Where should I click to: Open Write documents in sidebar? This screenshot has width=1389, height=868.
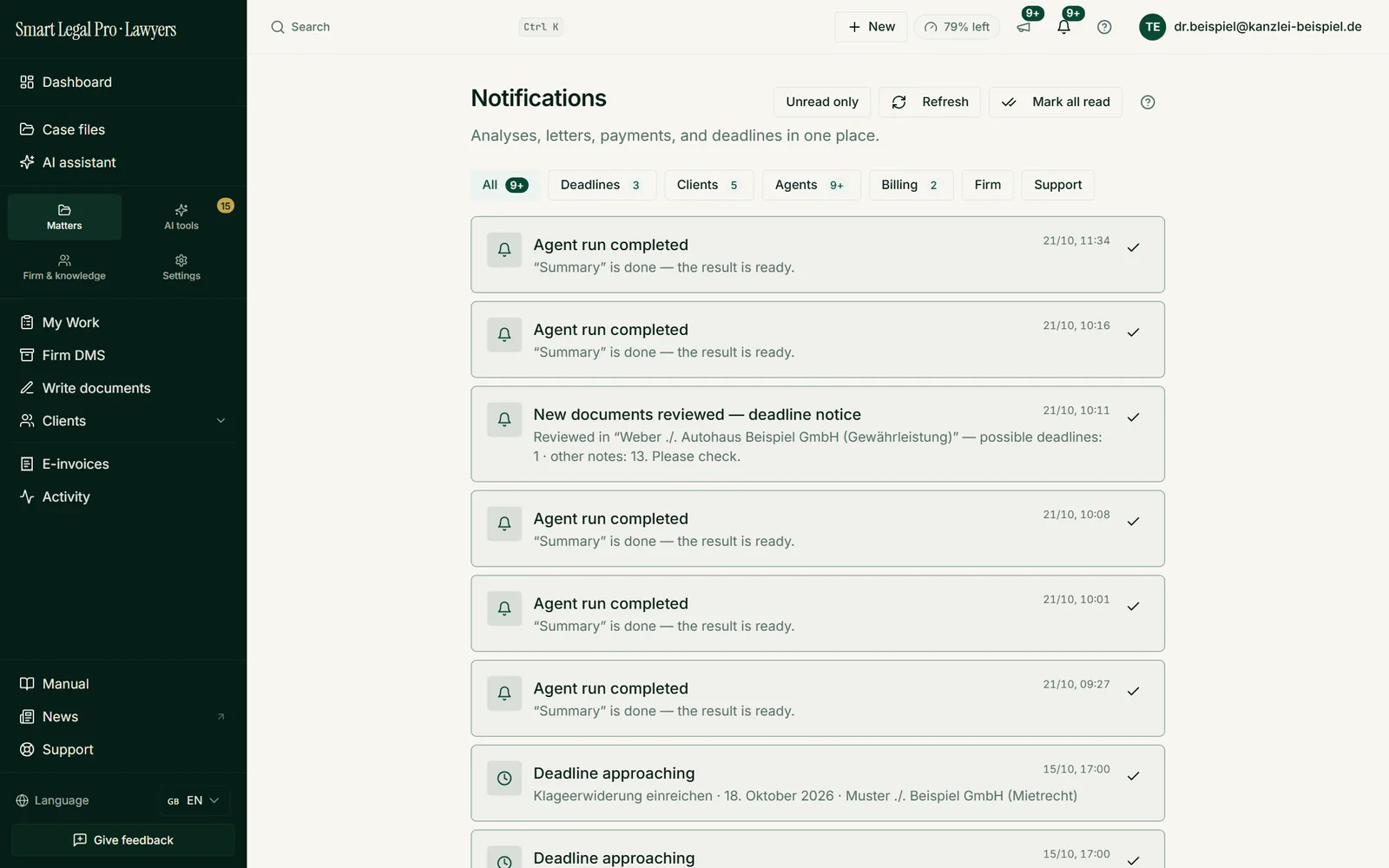coord(123,388)
